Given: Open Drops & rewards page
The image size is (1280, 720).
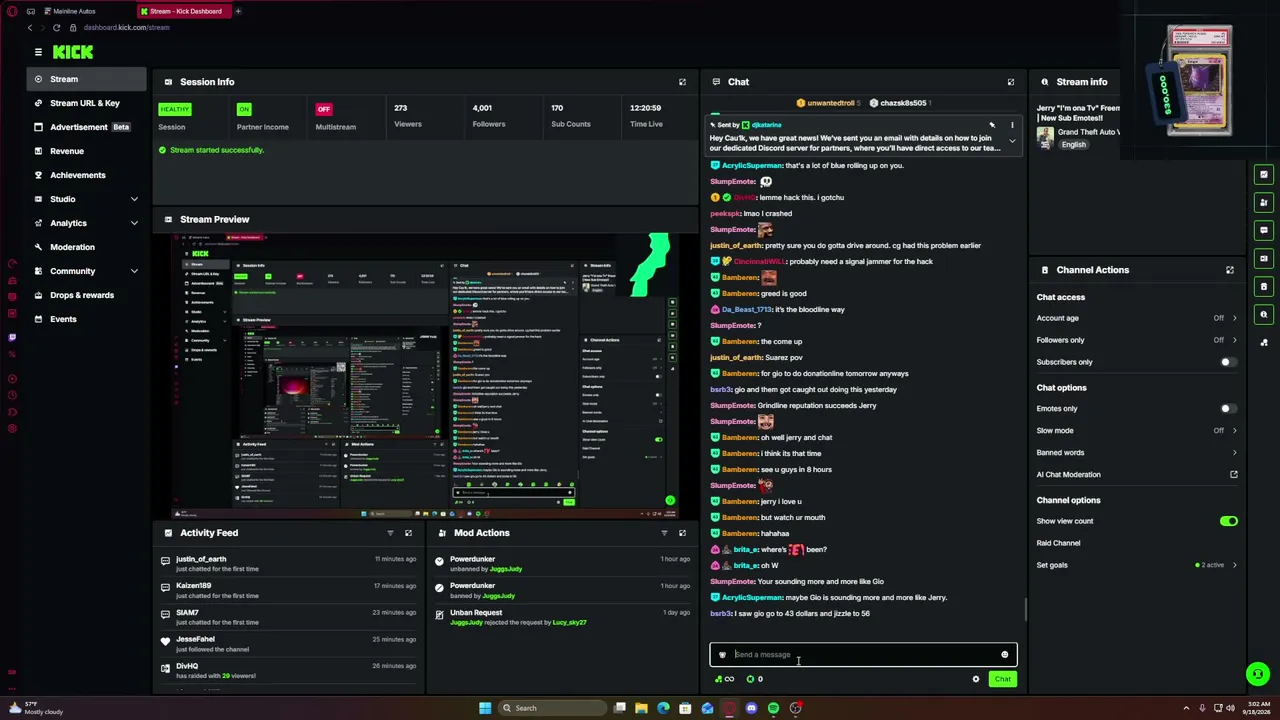Looking at the screenshot, I should pyautogui.click(x=87, y=295).
